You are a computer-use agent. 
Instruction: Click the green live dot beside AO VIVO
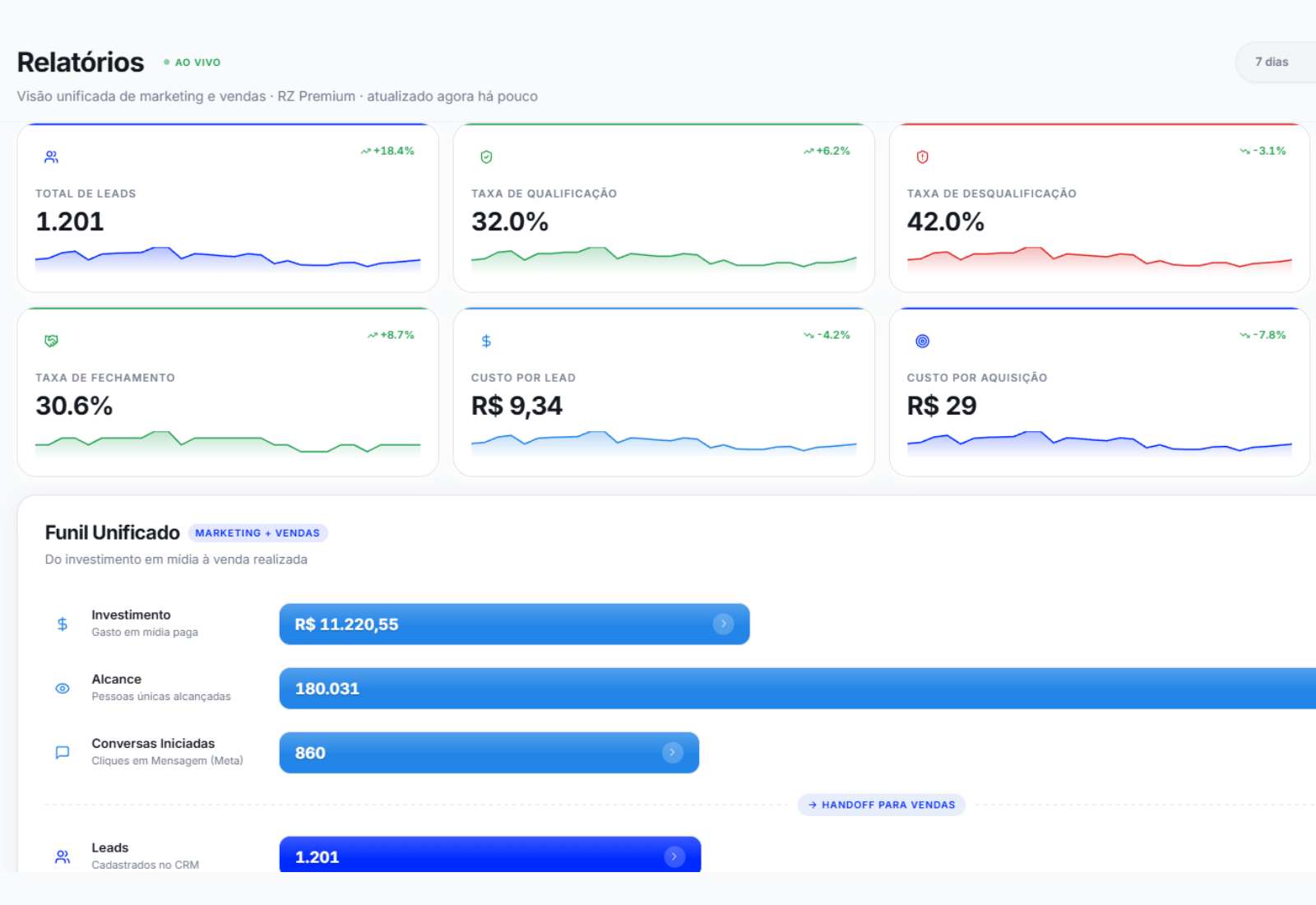coord(166,62)
